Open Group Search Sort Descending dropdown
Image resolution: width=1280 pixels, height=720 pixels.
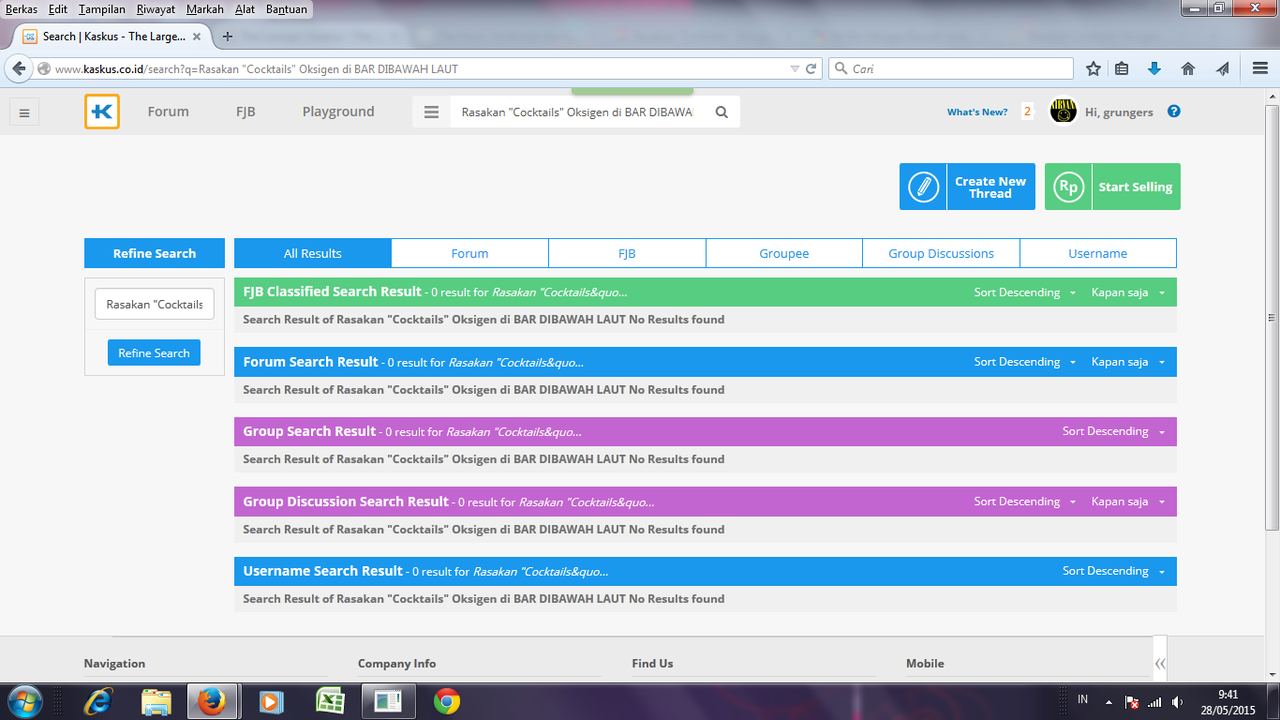[1114, 432]
